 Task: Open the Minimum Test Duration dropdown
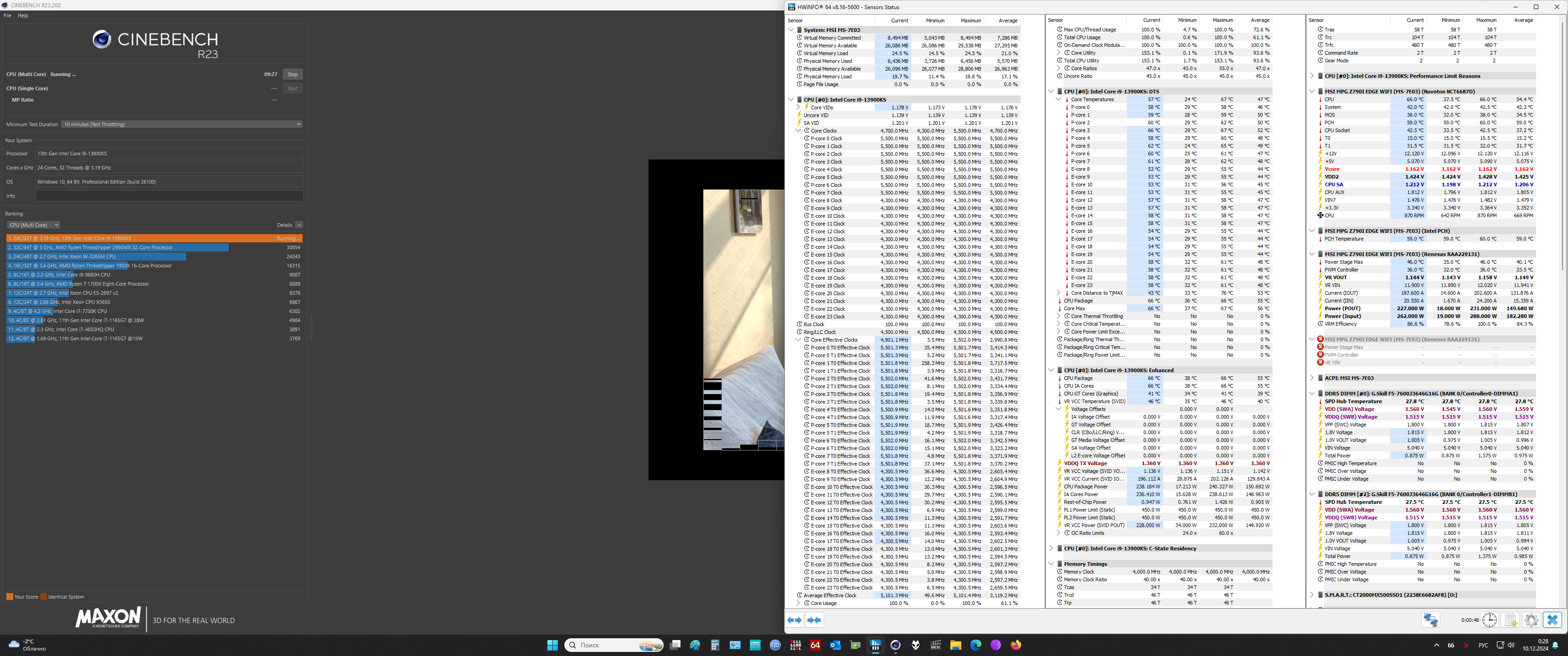tap(181, 124)
